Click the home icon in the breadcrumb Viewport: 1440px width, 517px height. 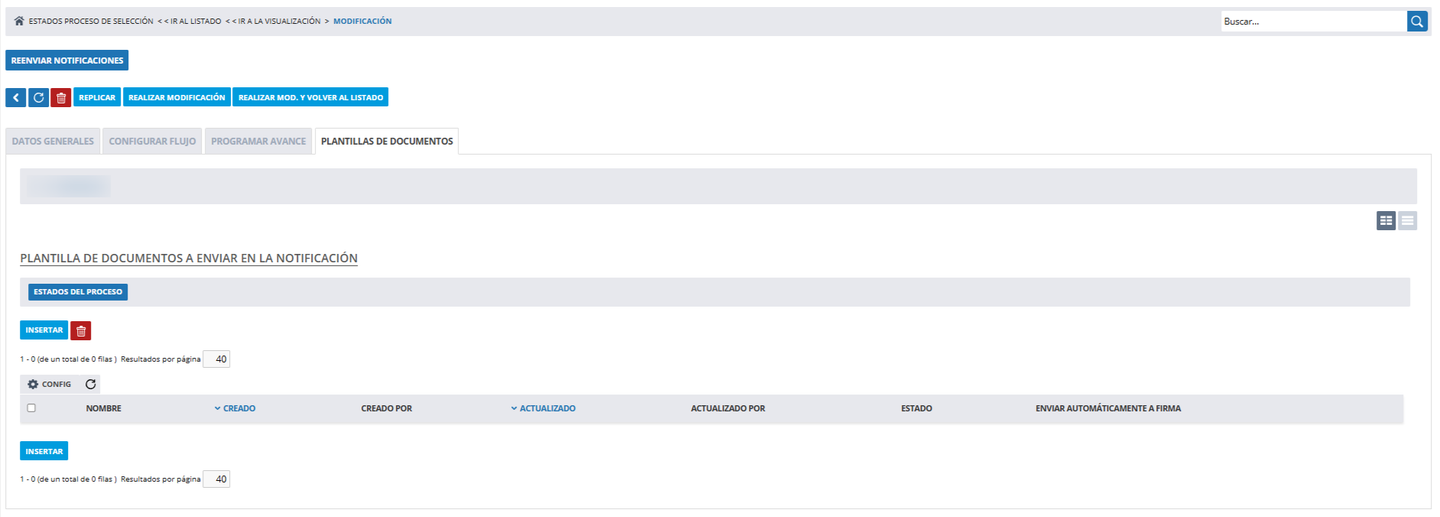pyautogui.click(x=19, y=21)
